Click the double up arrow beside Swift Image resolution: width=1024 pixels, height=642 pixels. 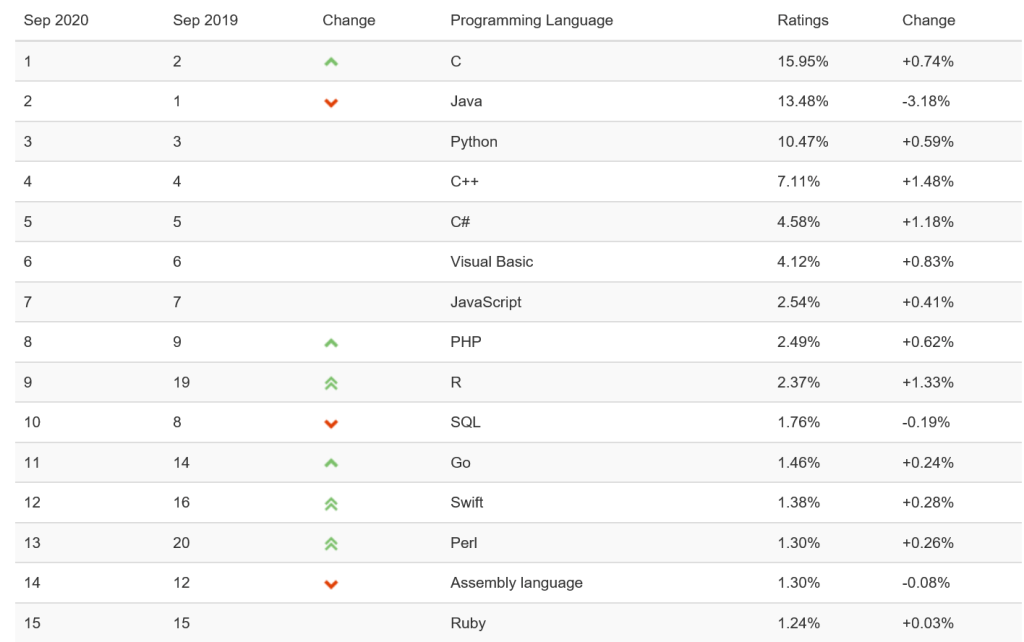[331, 503]
